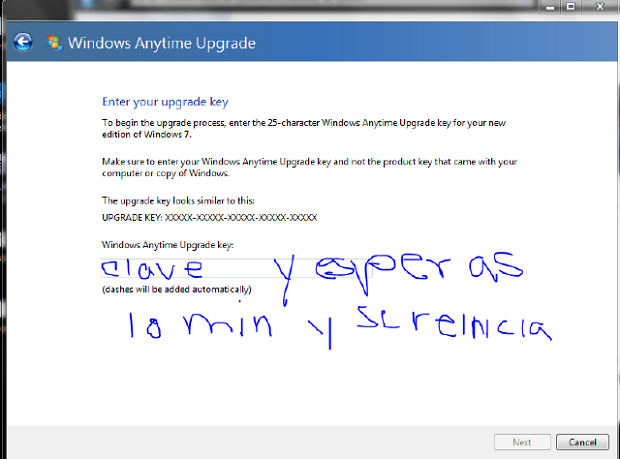The width and height of the screenshot is (620, 459).
Task: Cancel the Windows Anytime Upgrade wizard
Action: (x=582, y=442)
